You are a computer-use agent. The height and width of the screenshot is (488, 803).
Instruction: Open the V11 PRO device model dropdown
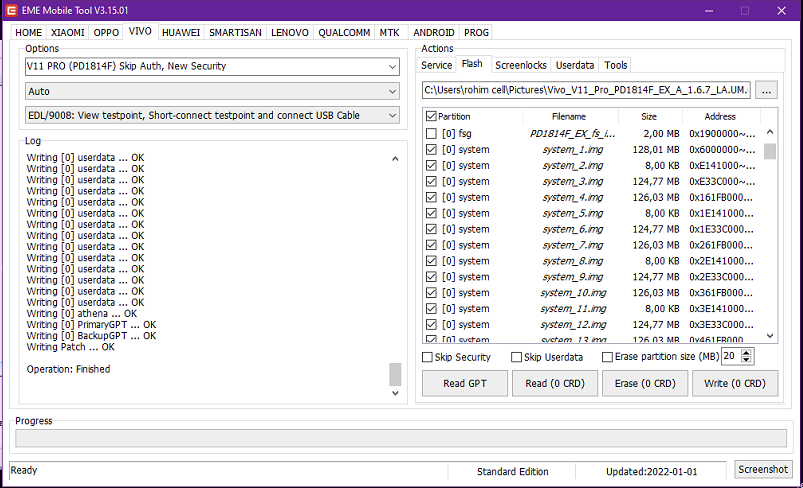(212, 67)
